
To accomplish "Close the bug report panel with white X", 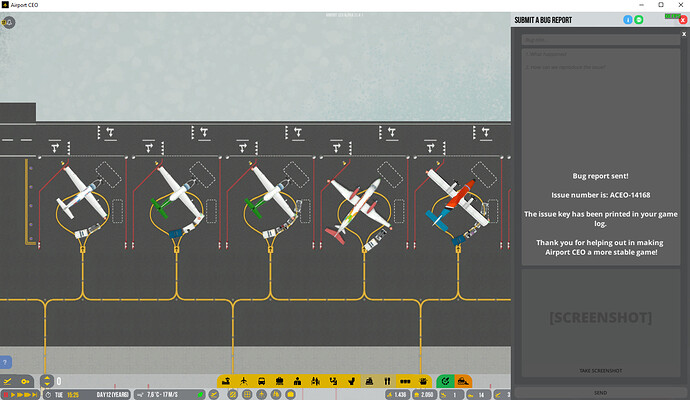I will (684, 34).
